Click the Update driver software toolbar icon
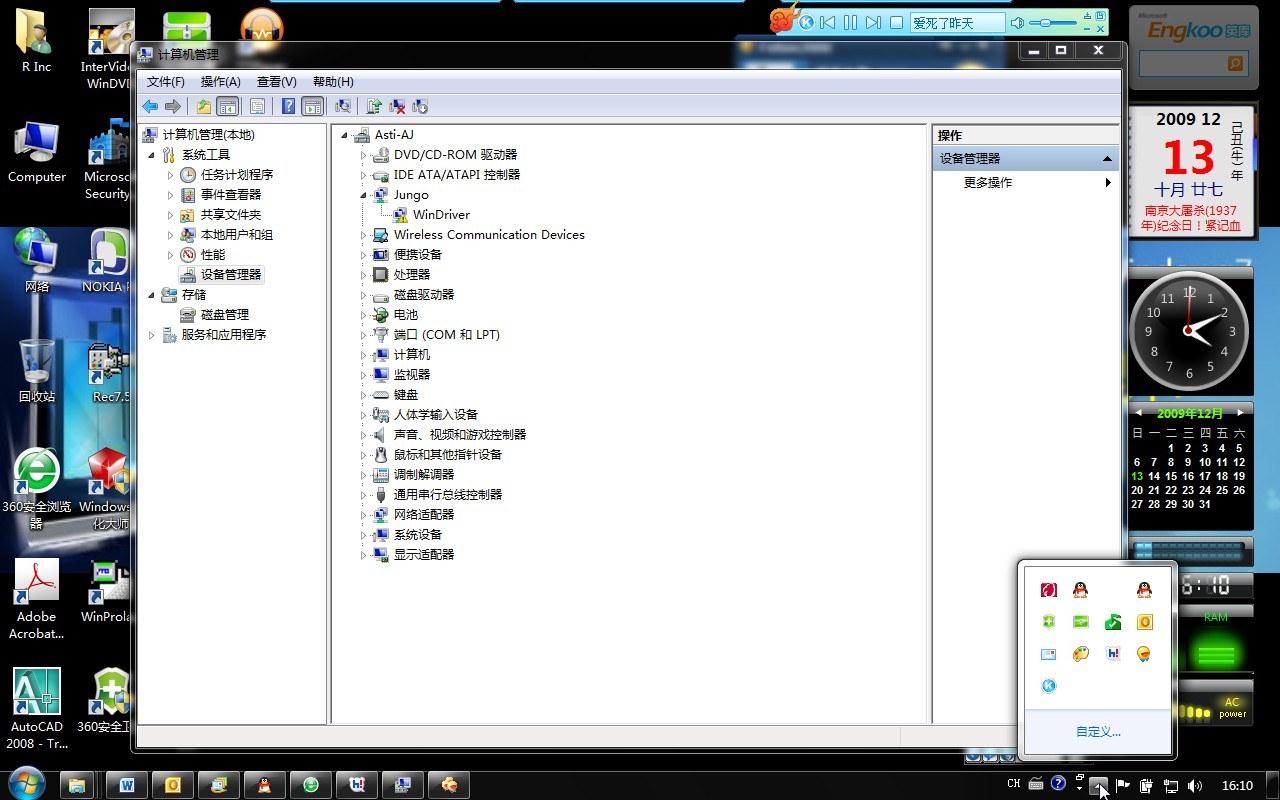Image resolution: width=1280 pixels, height=800 pixels. (374, 107)
